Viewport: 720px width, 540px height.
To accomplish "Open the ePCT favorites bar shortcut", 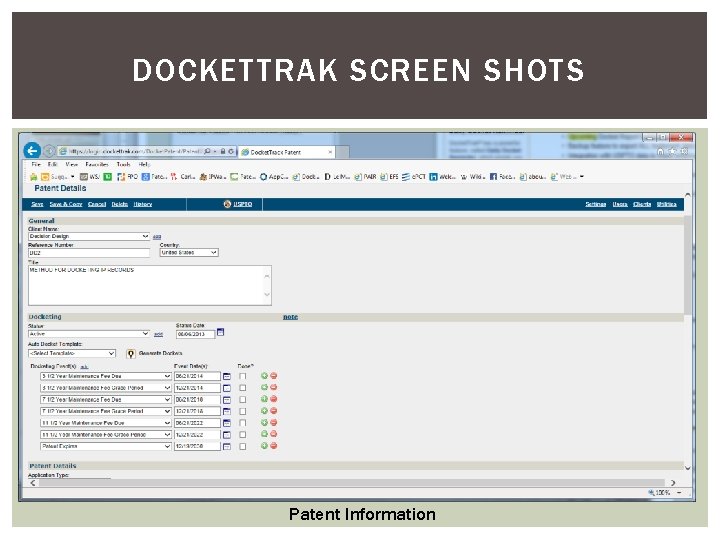I will [414, 177].
